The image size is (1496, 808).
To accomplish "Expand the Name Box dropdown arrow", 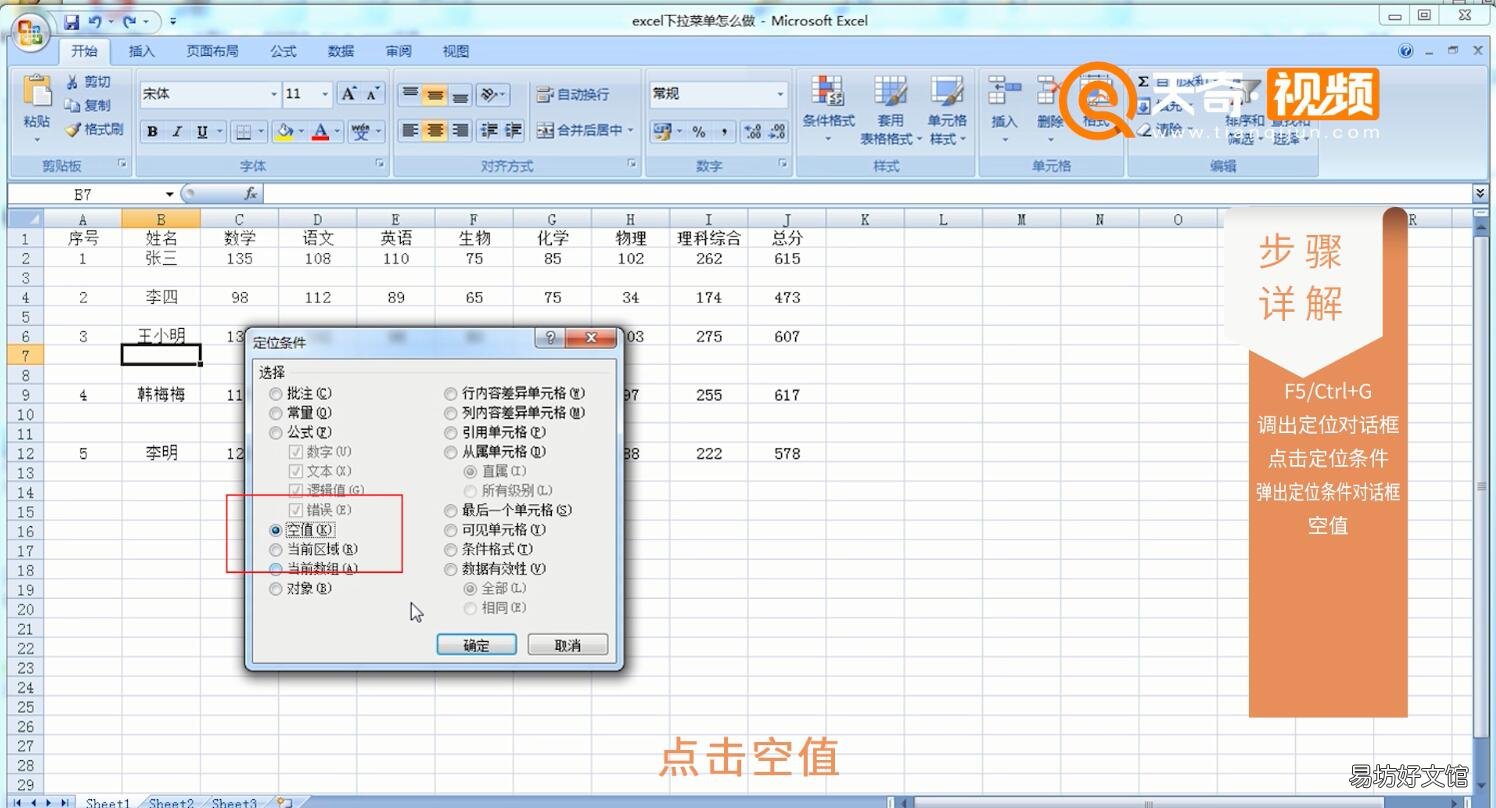I will 170,194.
